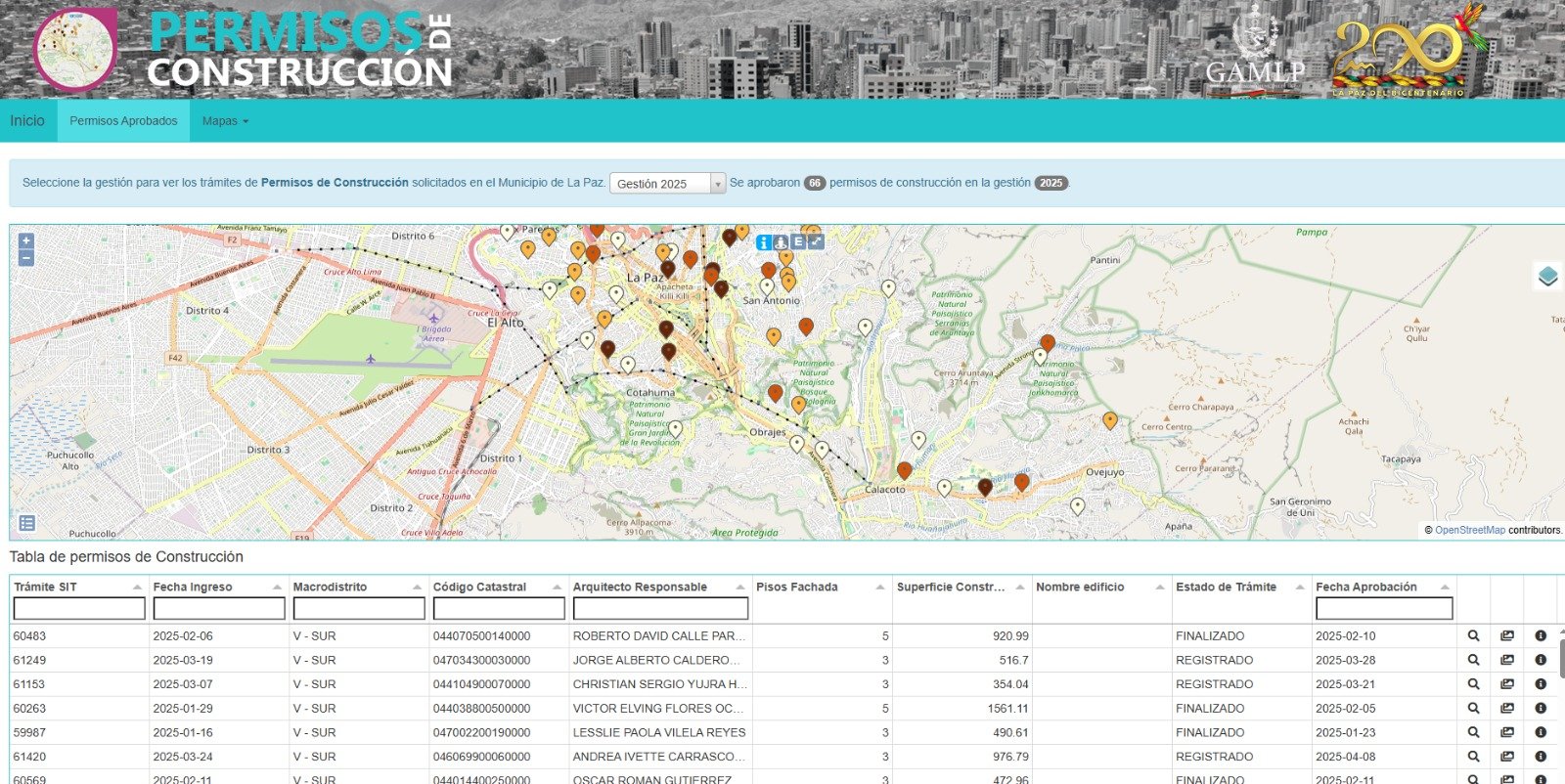
Task: Activate the street view person tool
Action: [781, 242]
